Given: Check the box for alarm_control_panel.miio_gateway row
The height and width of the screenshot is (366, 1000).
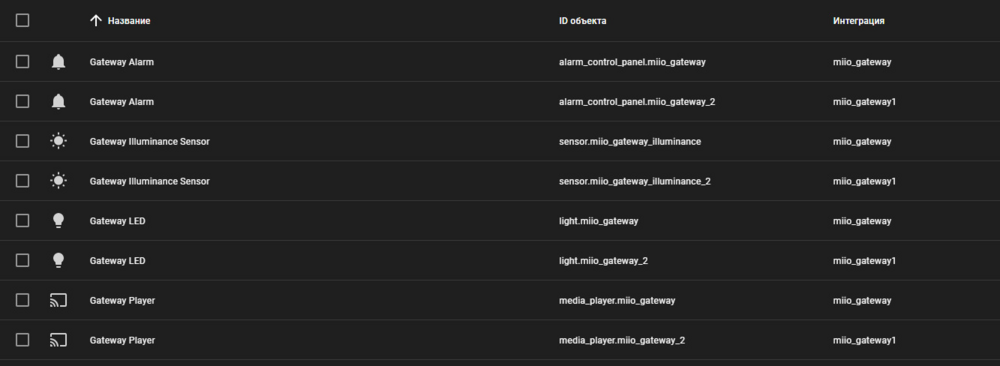Looking at the screenshot, I should [22, 62].
